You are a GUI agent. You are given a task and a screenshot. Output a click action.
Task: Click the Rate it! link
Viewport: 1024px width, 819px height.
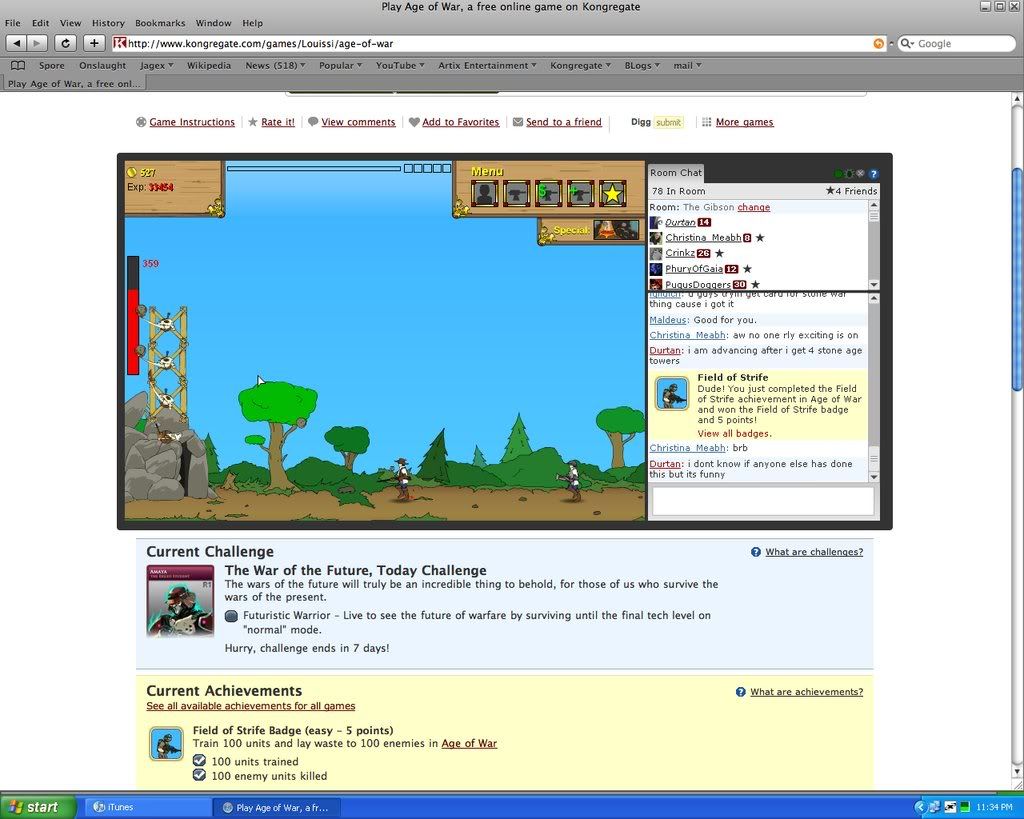[x=278, y=122]
